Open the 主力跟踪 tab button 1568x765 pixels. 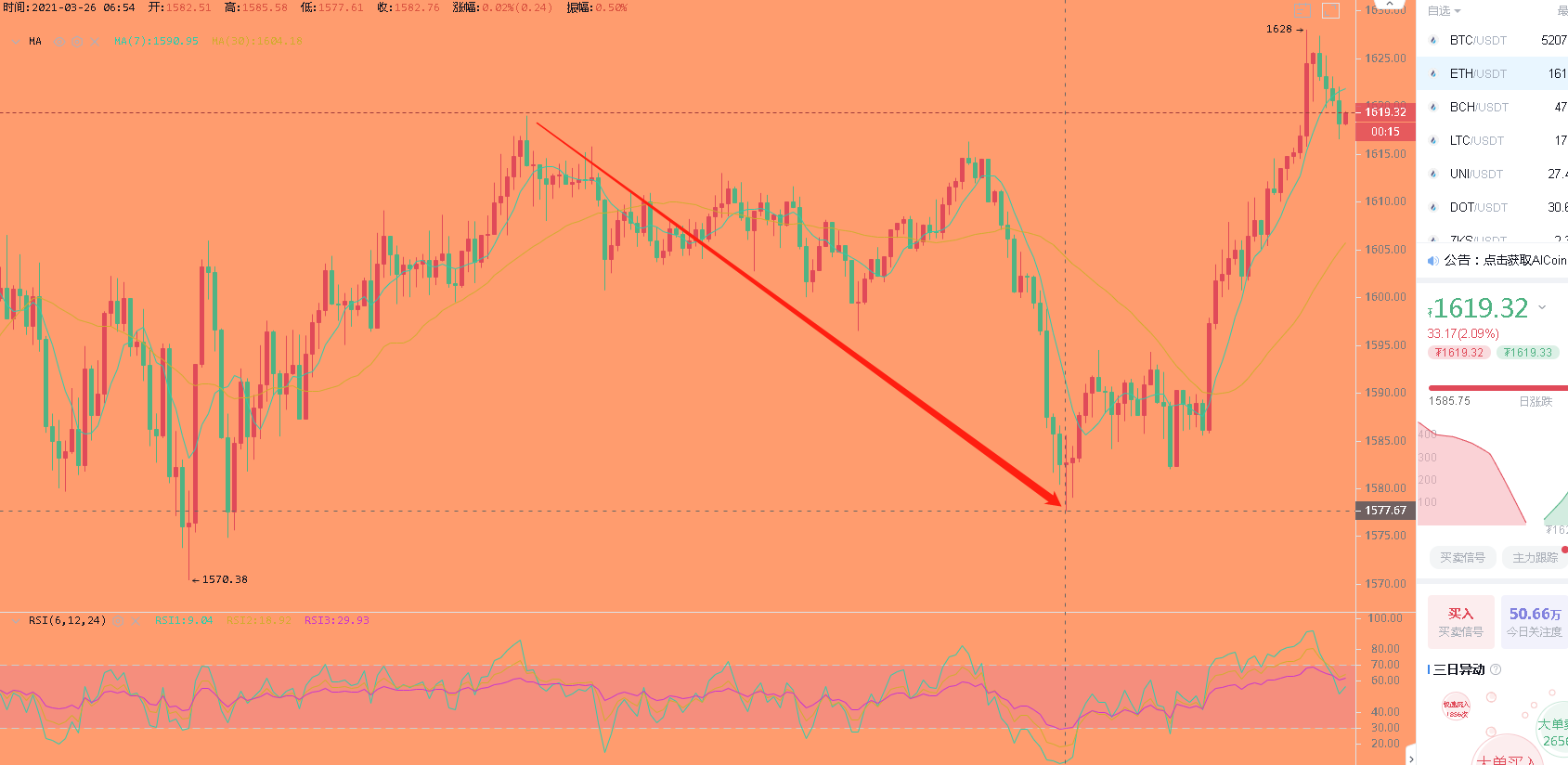pyautogui.click(x=1535, y=558)
